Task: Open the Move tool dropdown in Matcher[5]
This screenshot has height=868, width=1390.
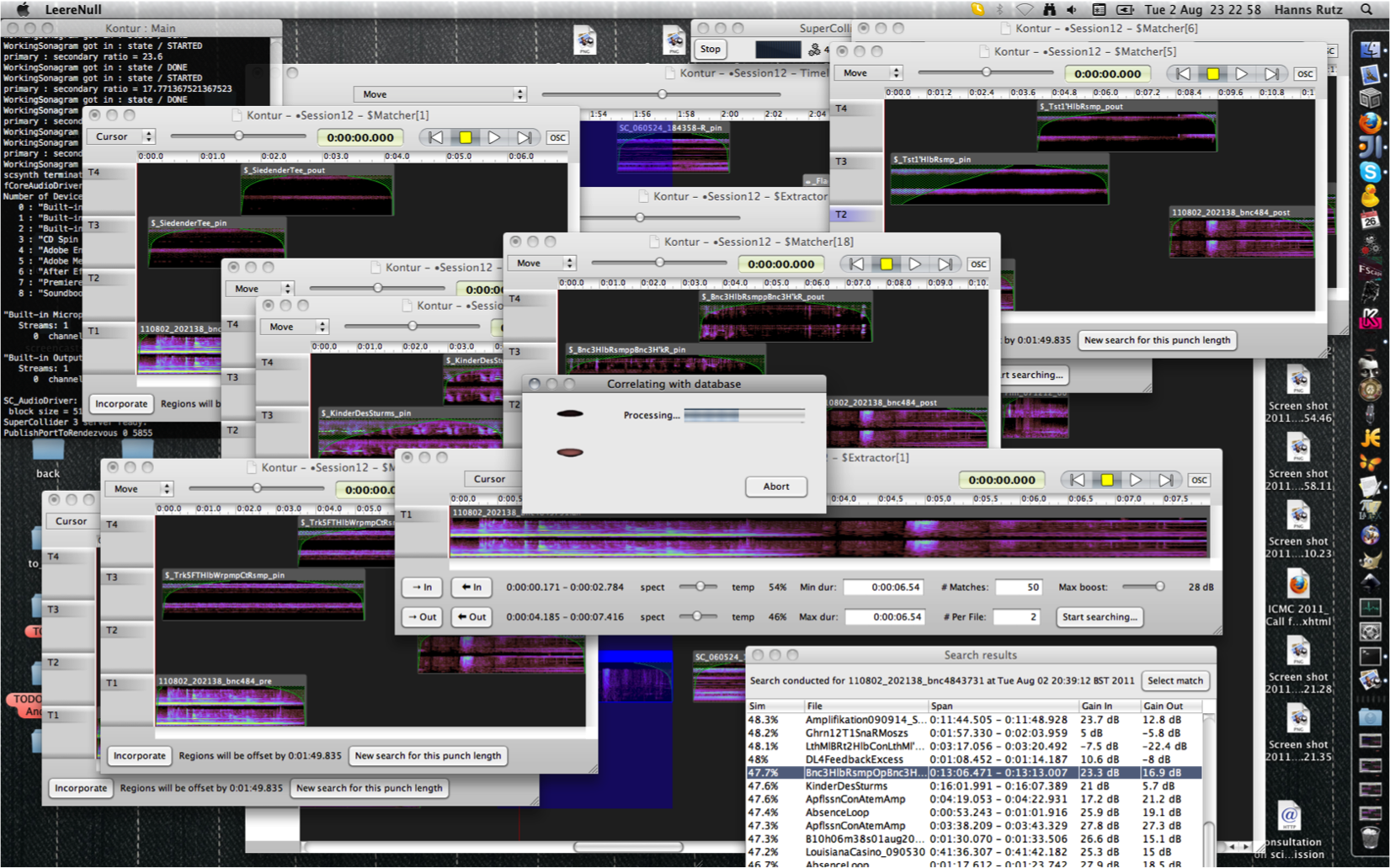Action: coord(871,73)
